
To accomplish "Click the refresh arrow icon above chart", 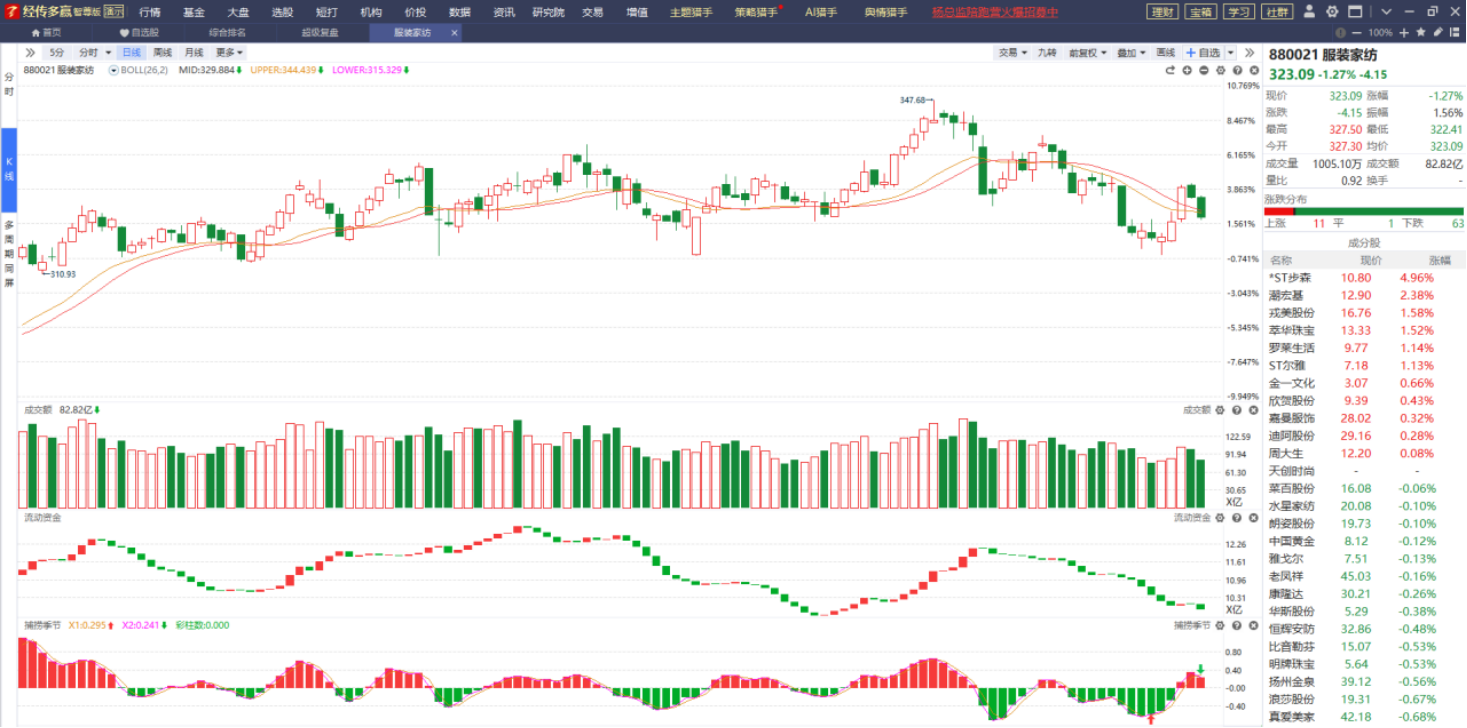I will point(1170,71).
